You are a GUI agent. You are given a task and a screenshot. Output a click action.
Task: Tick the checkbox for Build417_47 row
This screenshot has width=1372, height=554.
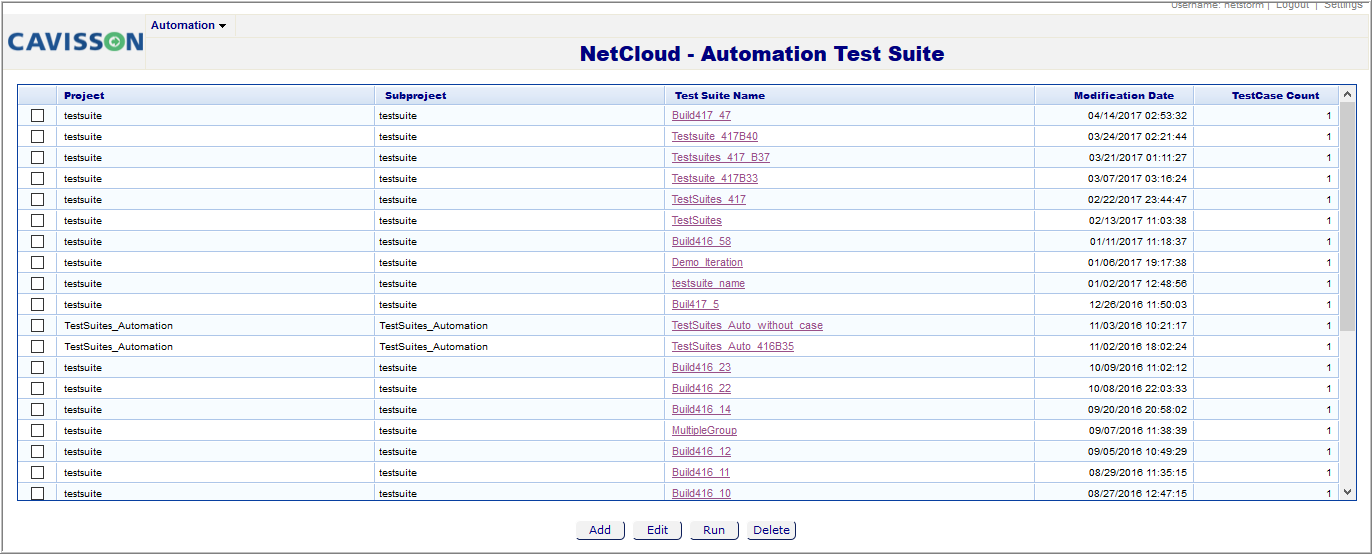tap(37, 116)
